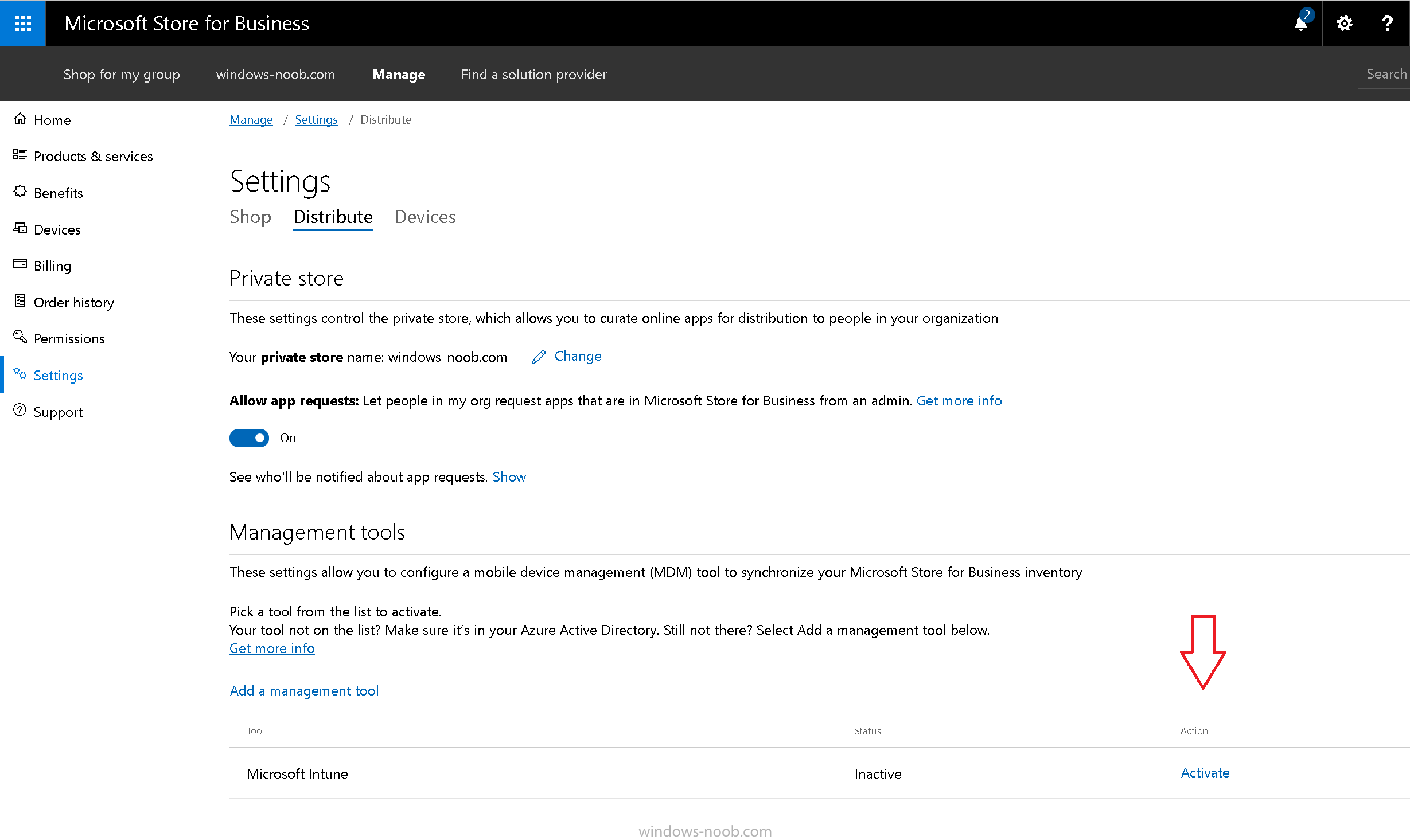
Task: Click the Inactive status cell
Action: tap(878, 774)
